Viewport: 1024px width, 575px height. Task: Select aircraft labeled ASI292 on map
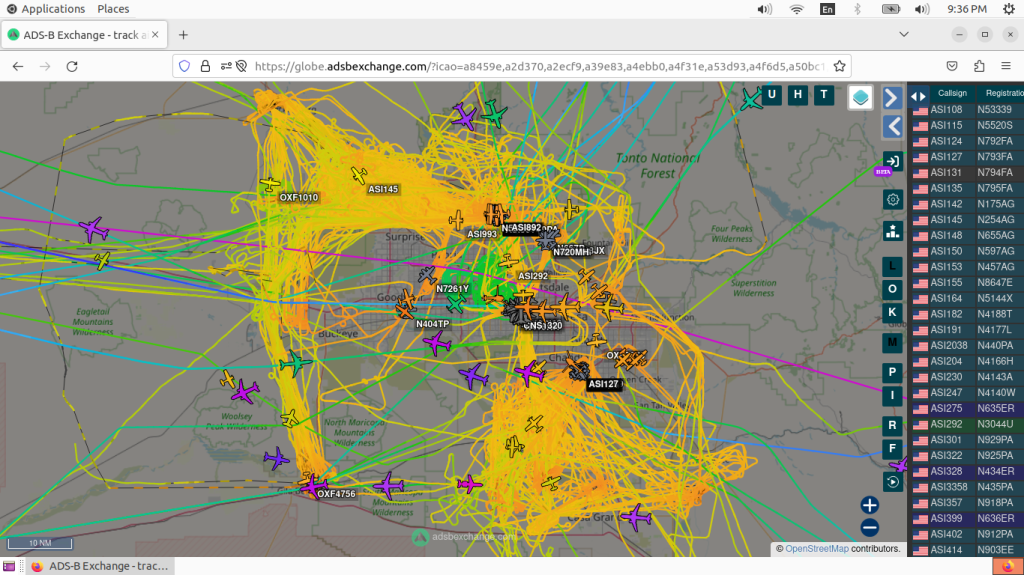point(508,263)
